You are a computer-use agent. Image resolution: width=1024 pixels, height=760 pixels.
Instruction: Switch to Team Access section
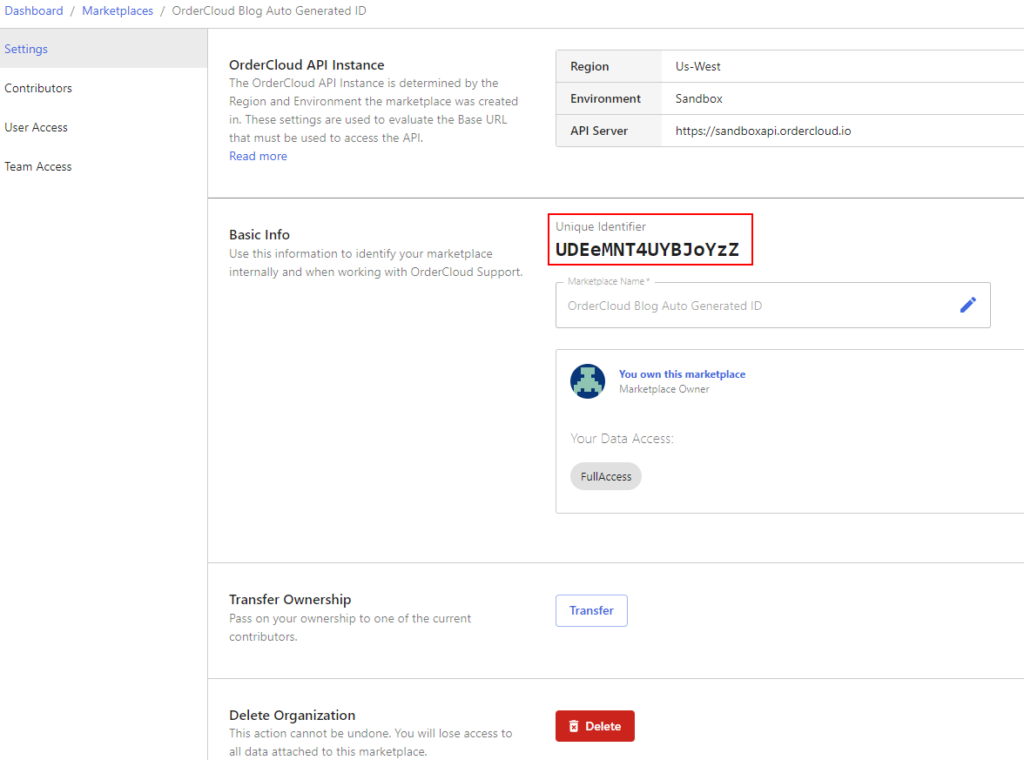coord(38,166)
